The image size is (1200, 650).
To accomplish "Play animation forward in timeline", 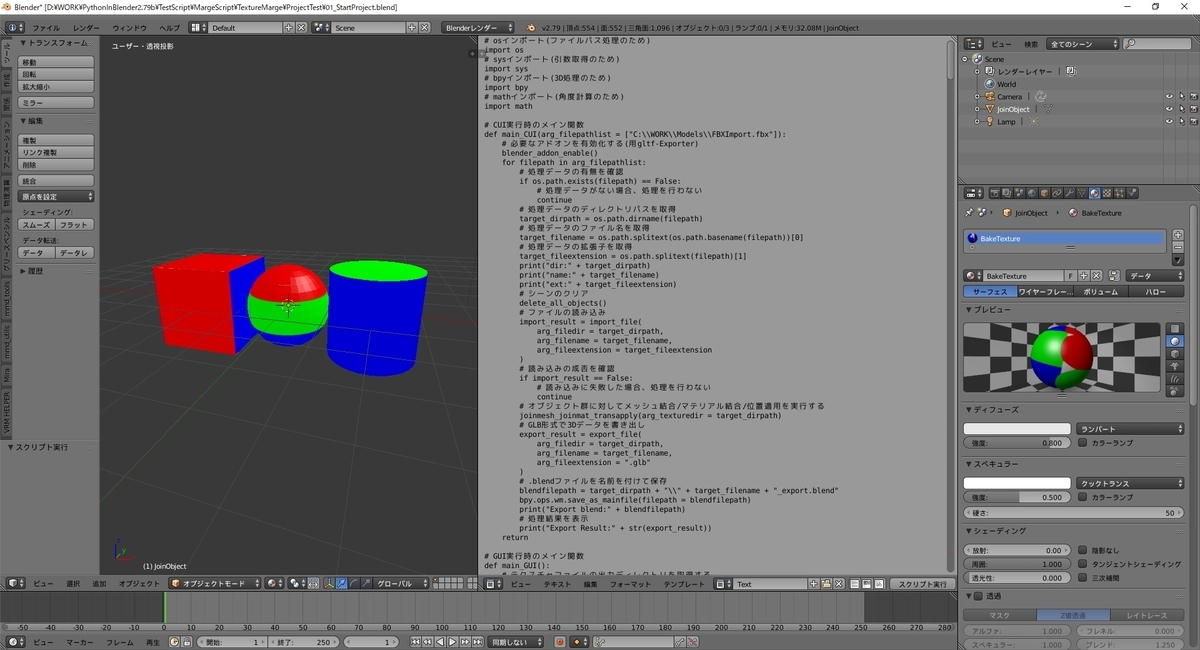I will point(452,642).
